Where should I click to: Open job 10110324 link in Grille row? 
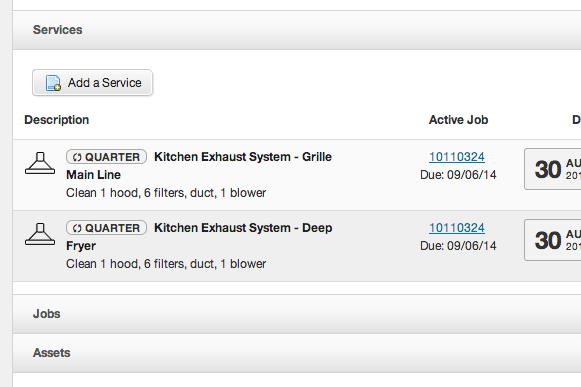(x=456, y=157)
